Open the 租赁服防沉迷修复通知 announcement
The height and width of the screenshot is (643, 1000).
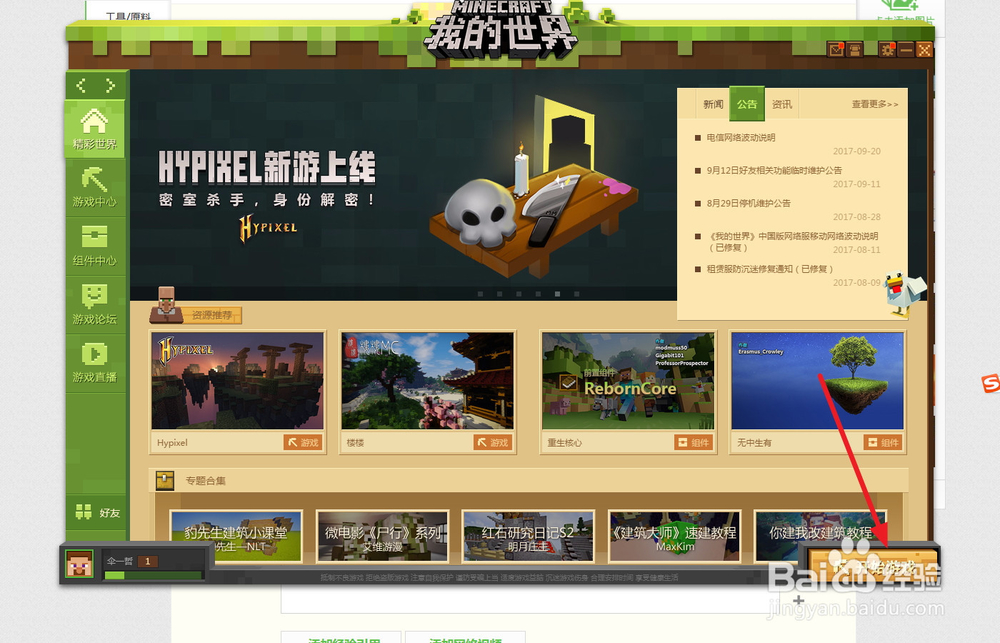click(770, 269)
